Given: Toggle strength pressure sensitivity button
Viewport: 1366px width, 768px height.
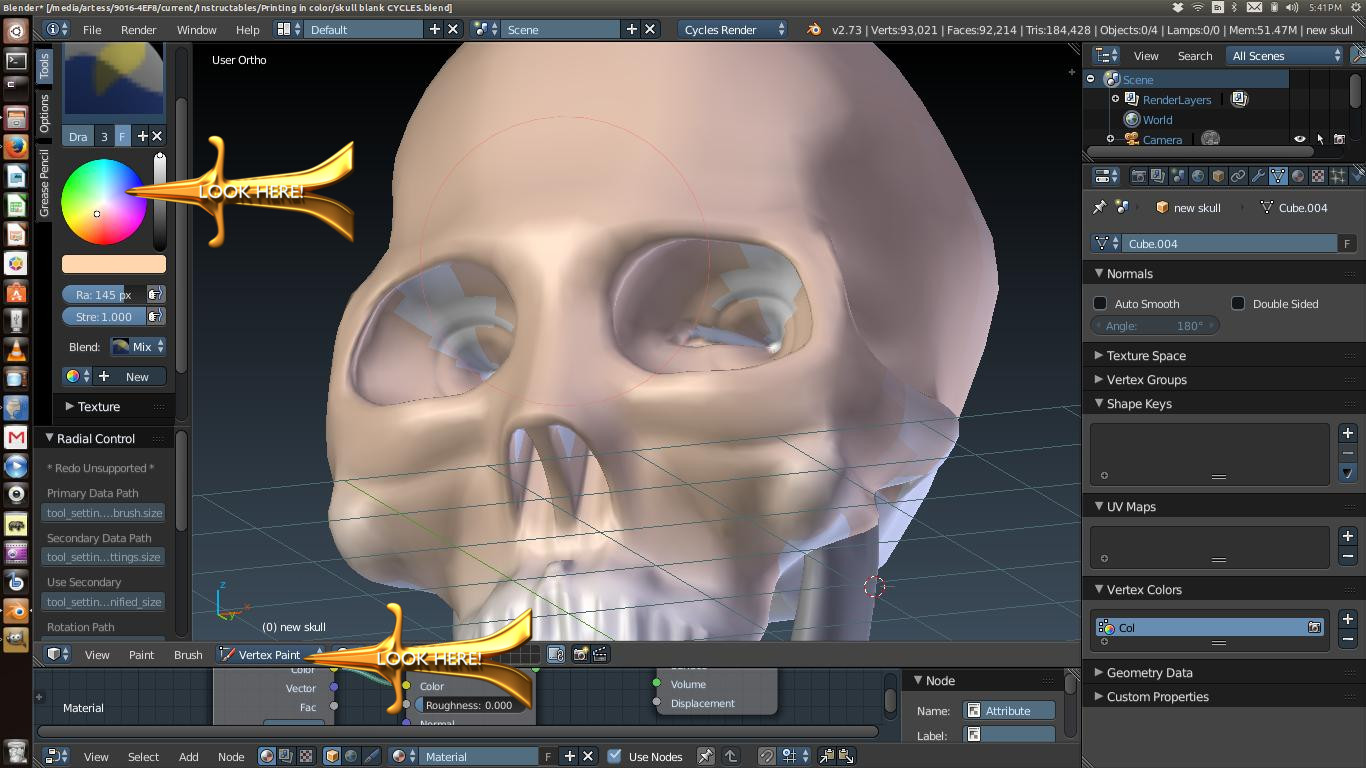Looking at the screenshot, I should click(x=155, y=316).
